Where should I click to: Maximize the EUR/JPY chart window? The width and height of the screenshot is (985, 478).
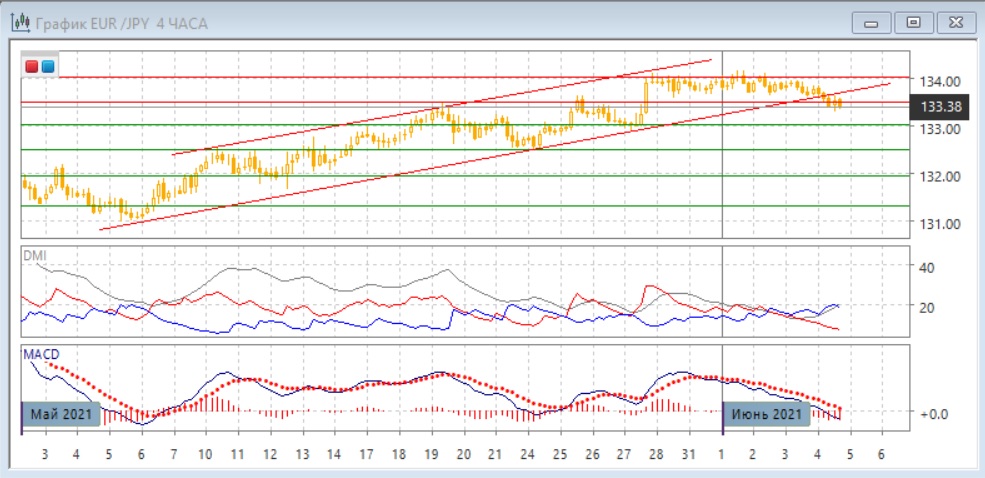click(x=912, y=23)
